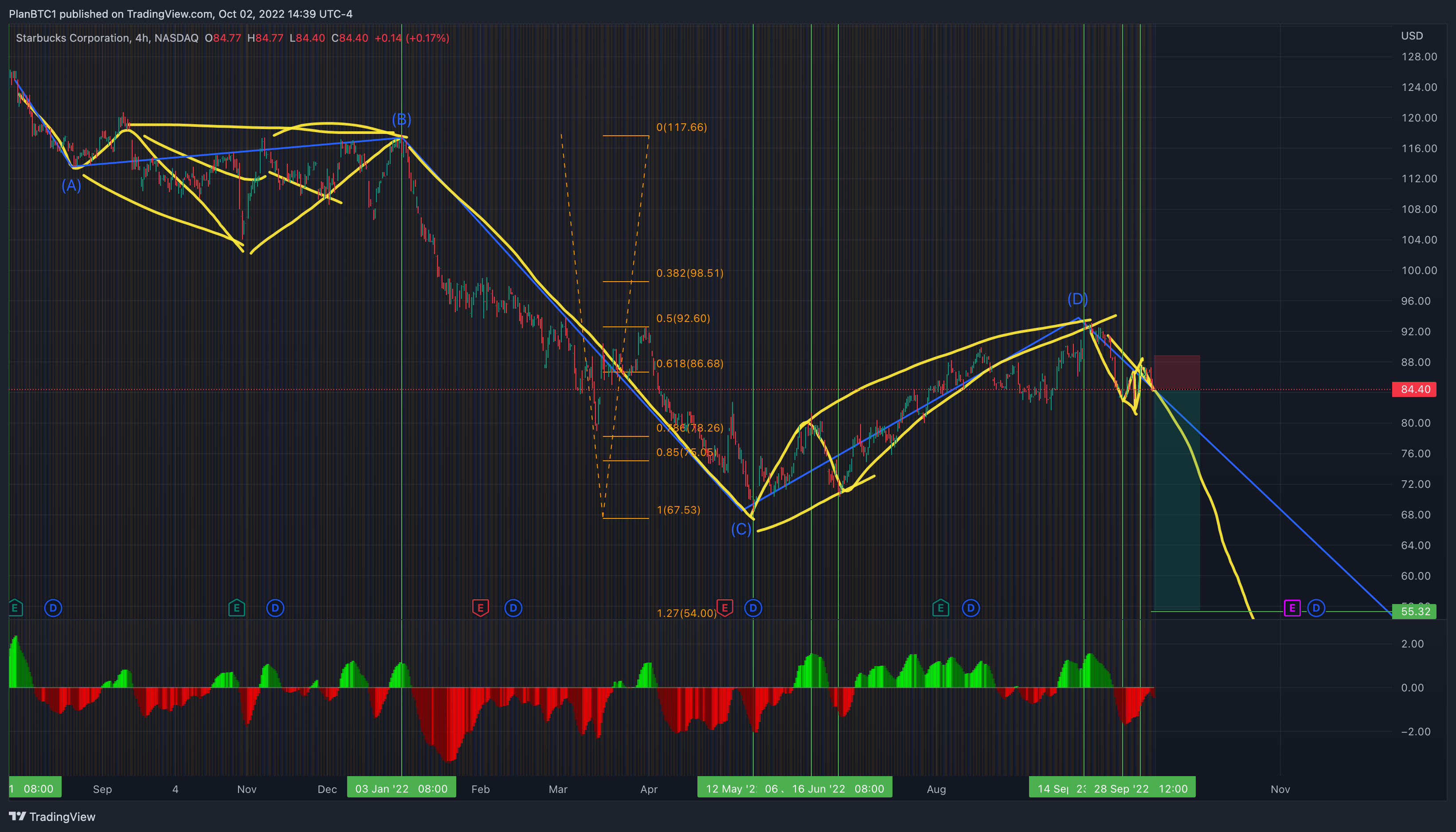Image resolution: width=1456 pixels, height=832 pixels.
Task: Click the +0.14 (+0.17%) change value
Action: coord(412,38)
